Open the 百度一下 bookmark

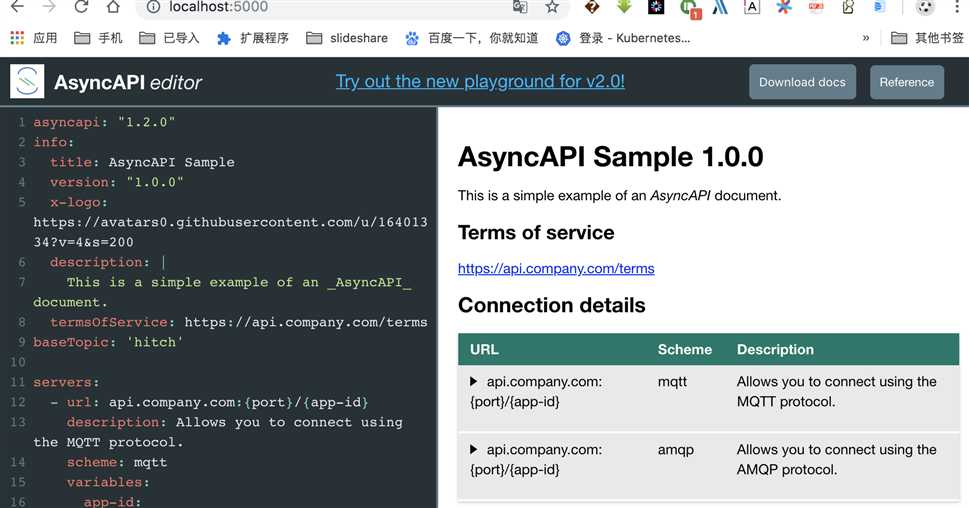point(471,38)
